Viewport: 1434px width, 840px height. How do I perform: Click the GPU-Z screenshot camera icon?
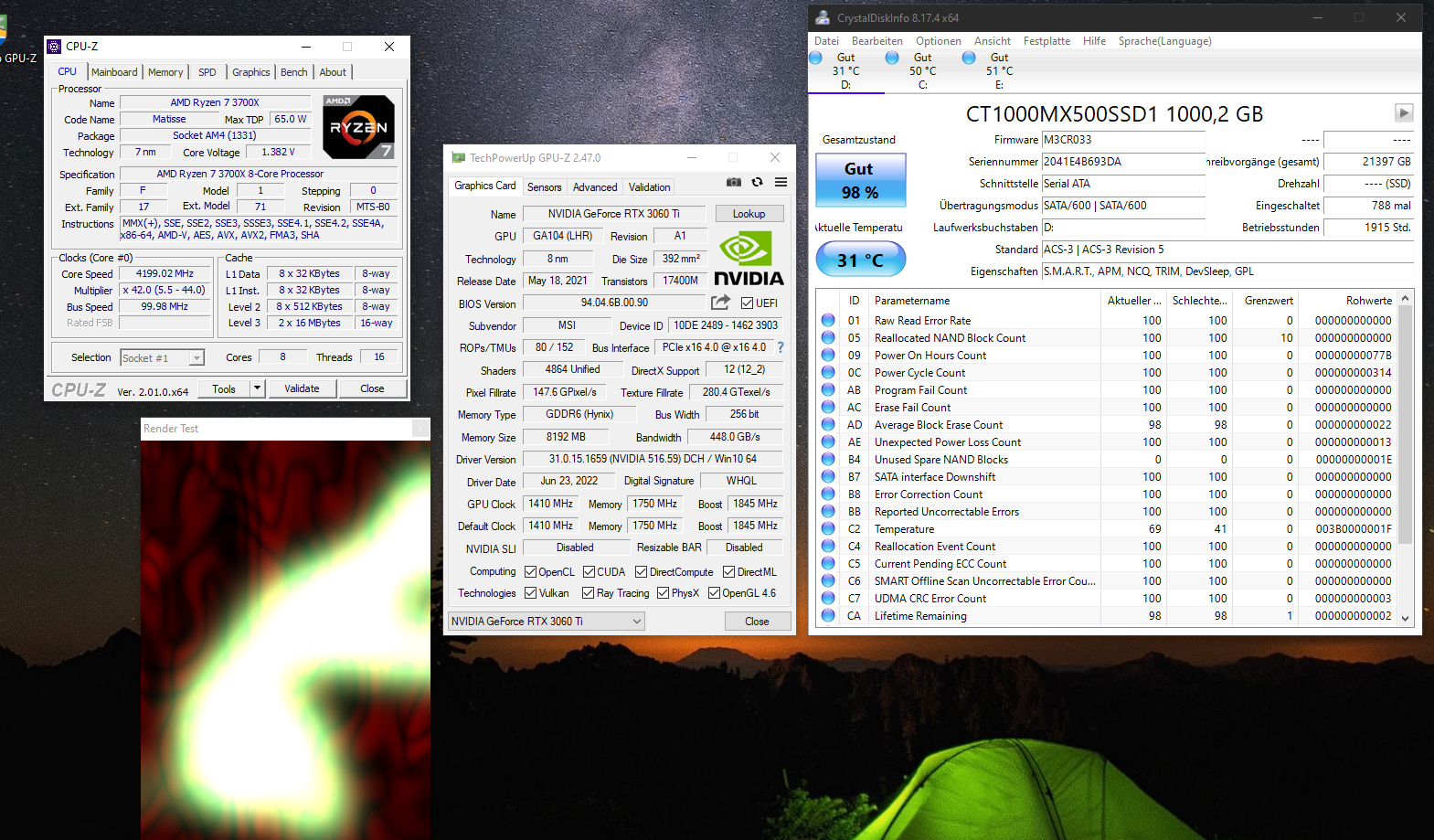[734, 182]
